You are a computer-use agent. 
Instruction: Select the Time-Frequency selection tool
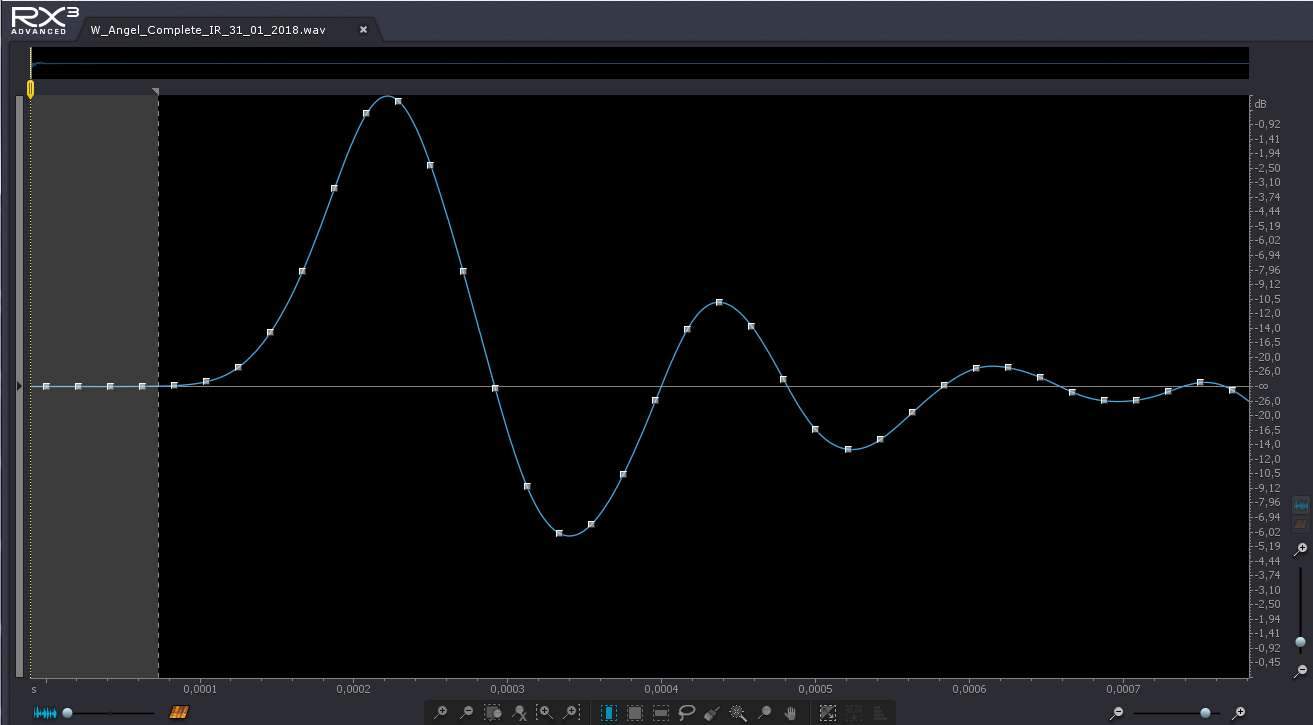[x=635, y=713]
